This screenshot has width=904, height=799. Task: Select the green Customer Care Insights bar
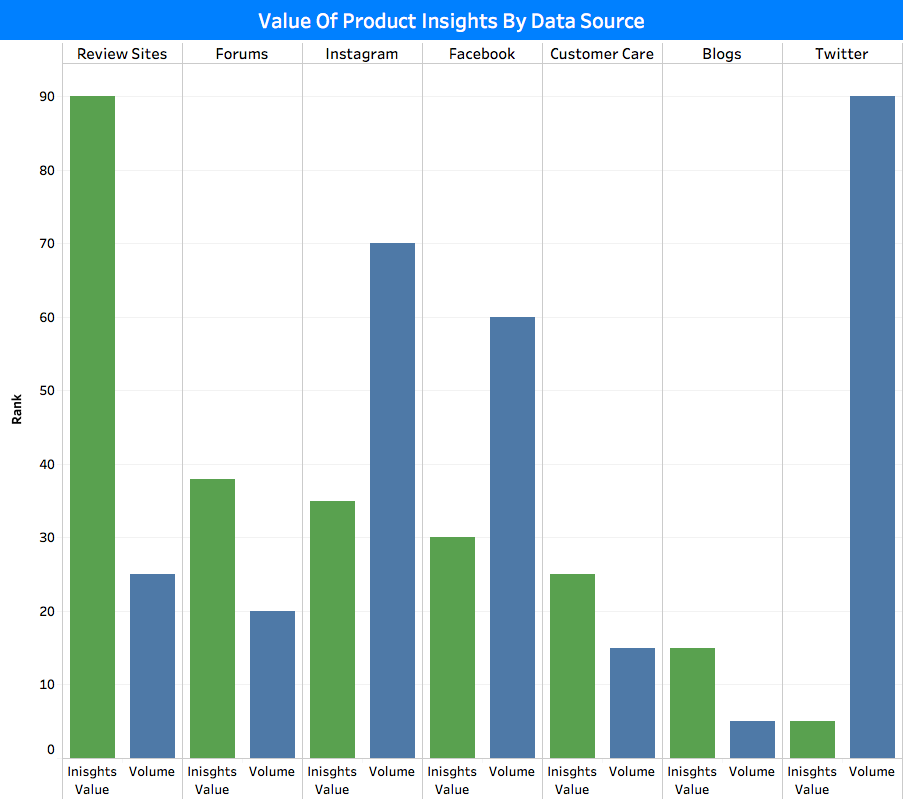pos(572,665)
